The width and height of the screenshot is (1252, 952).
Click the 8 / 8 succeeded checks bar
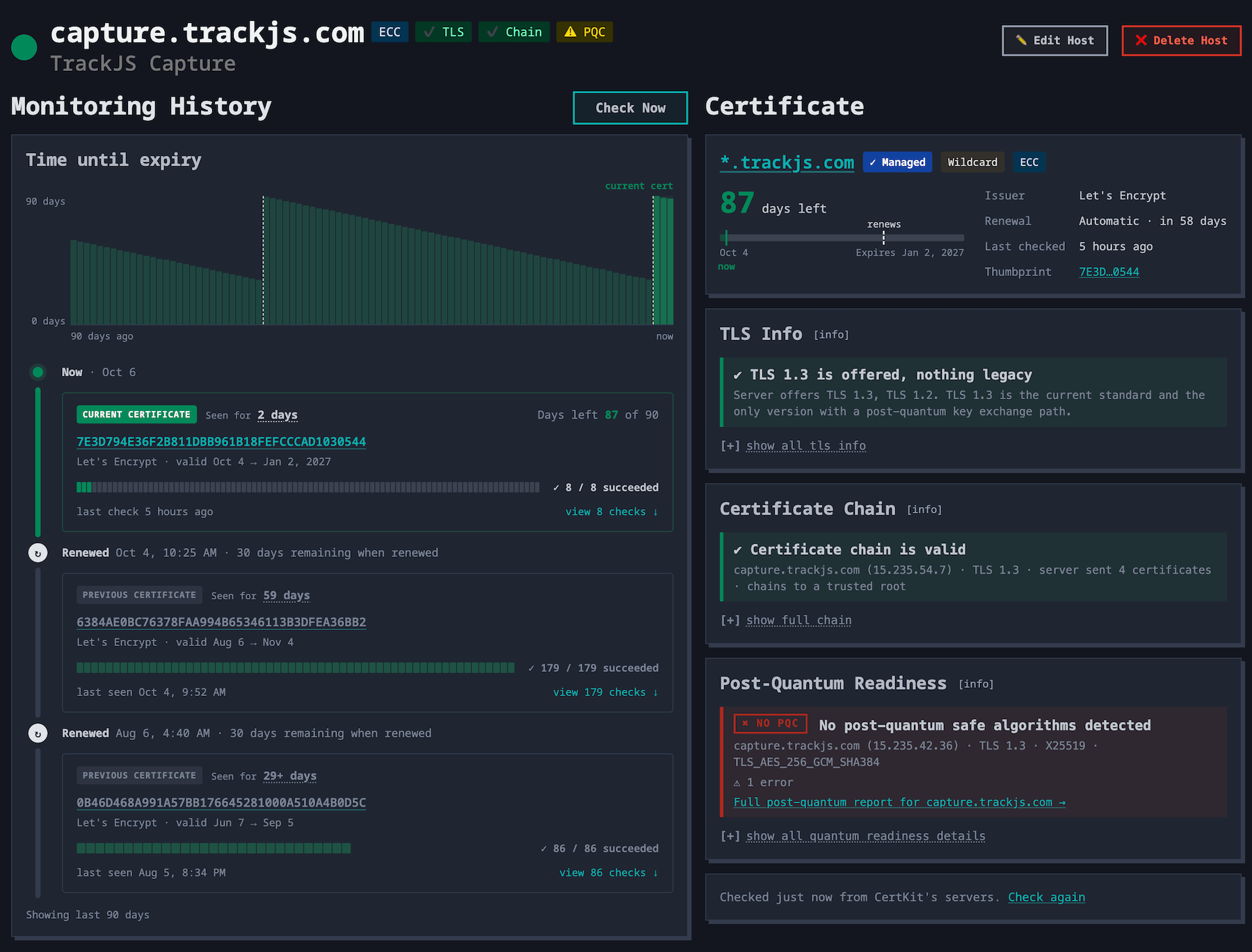coord(307,487)
